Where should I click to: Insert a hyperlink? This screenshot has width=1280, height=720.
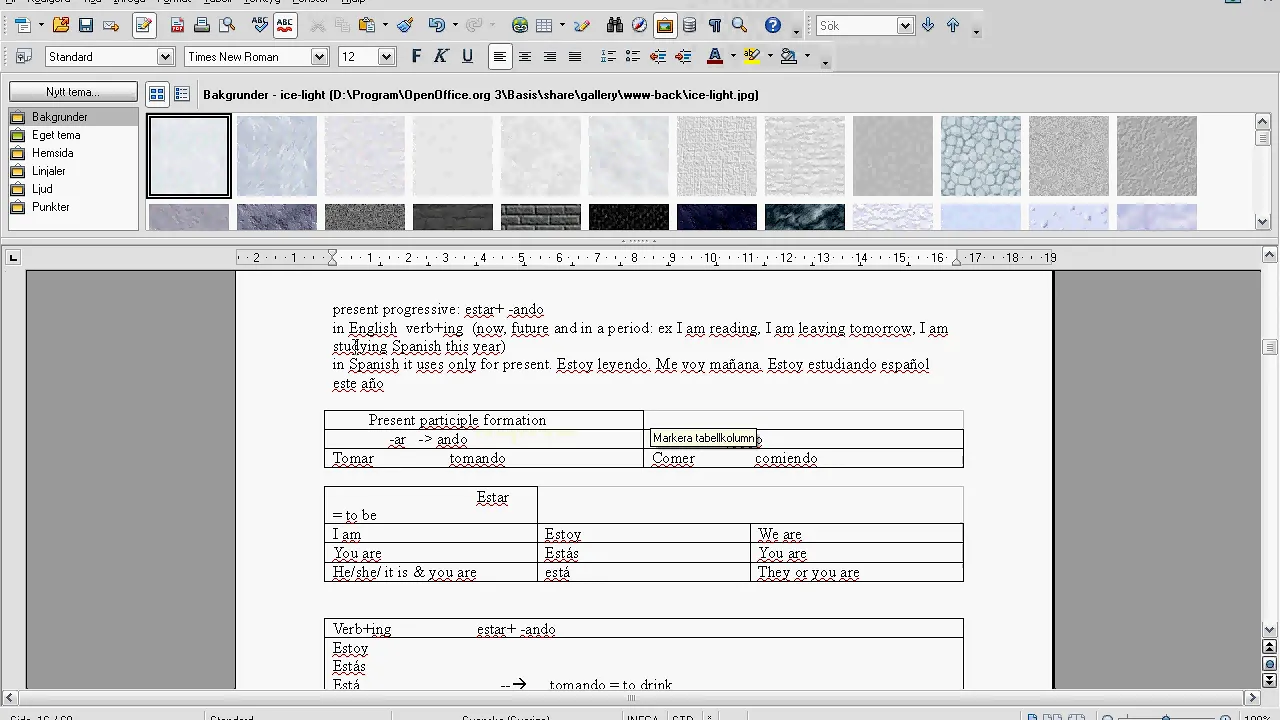tap(520, 26)
